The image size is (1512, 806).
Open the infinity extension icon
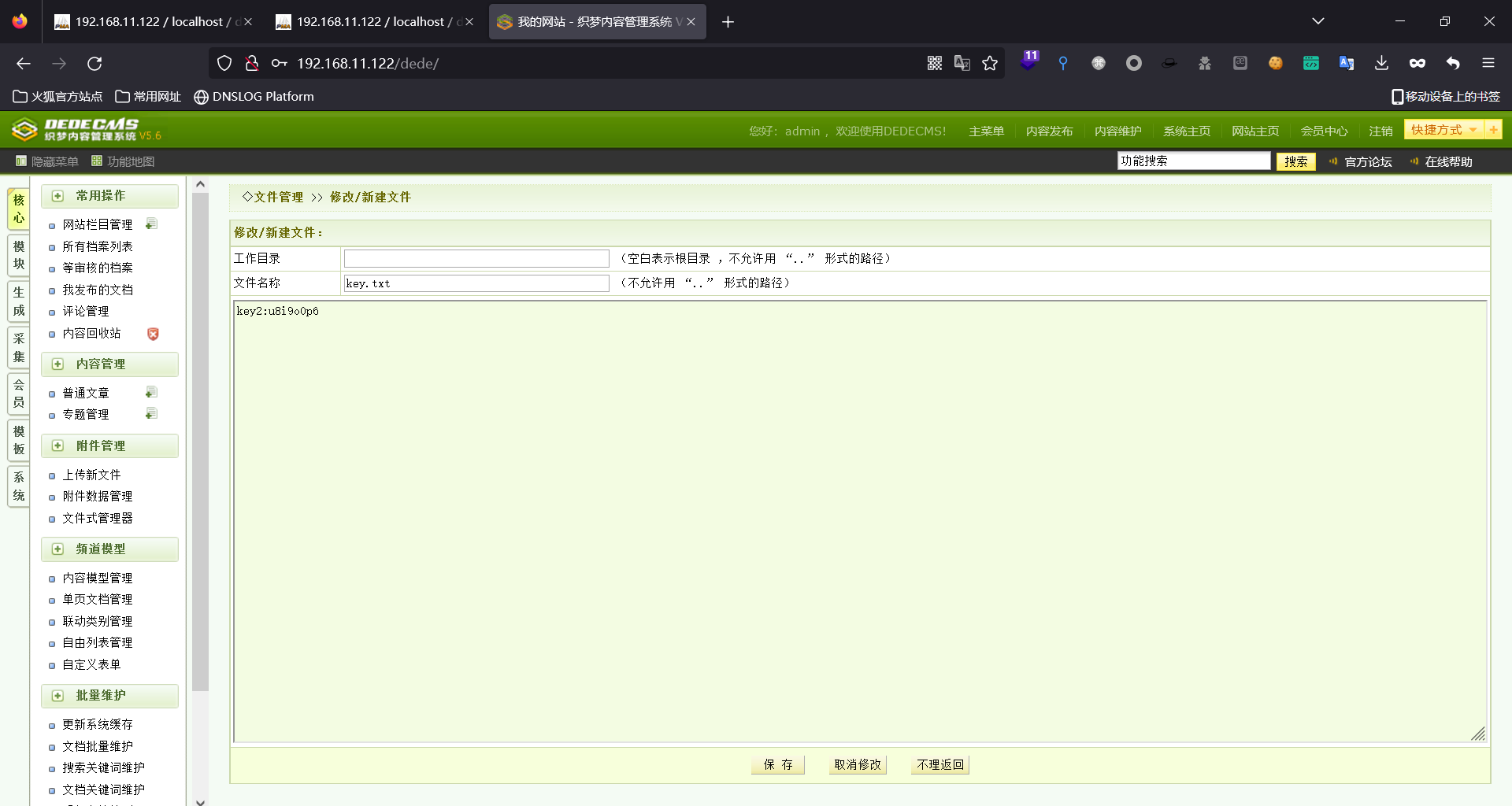tap(1417, 64)
